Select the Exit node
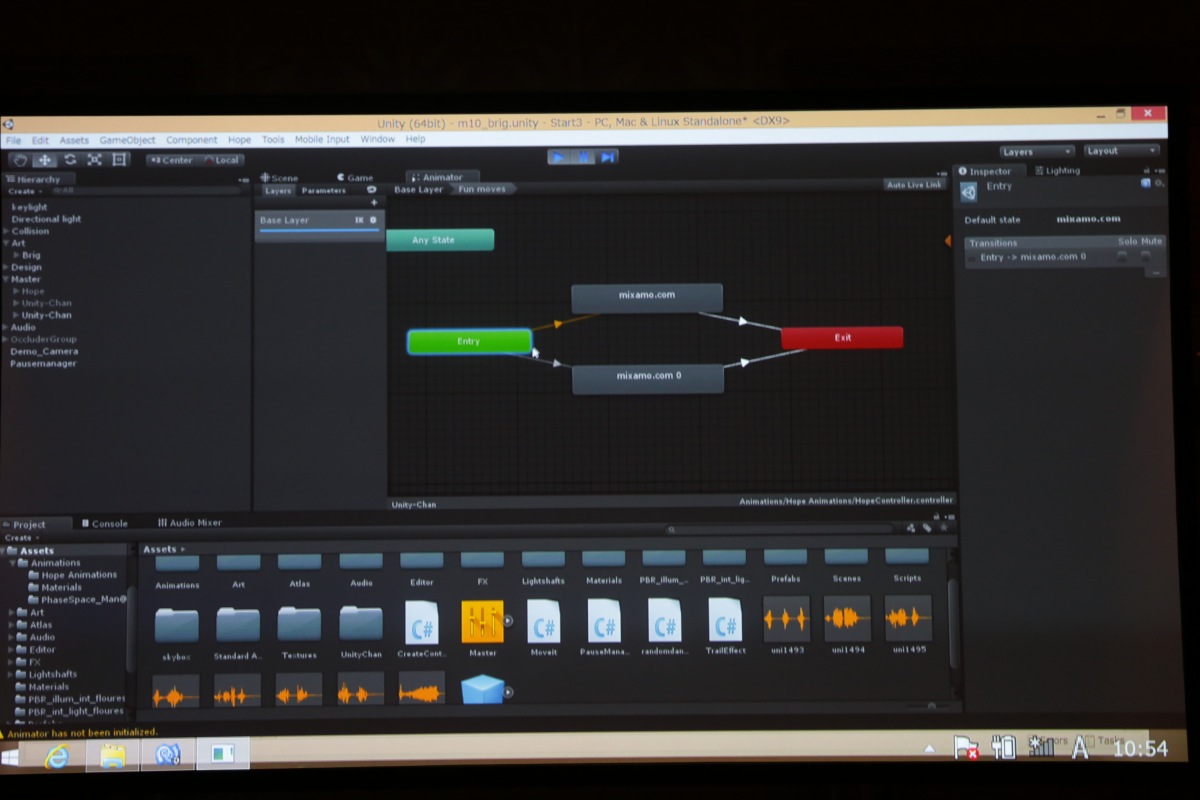The width and height of the screenshot is (1200, 800). pos(842,338)
